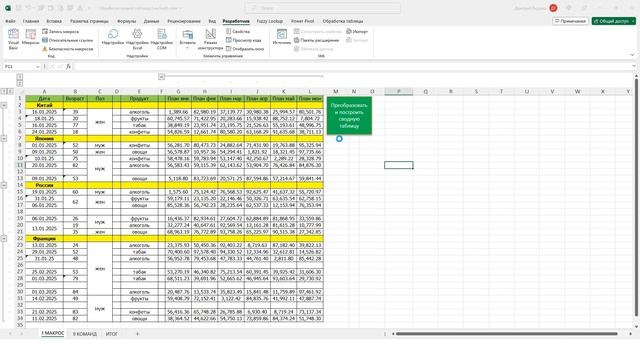Screen dimensions: 640x360
Task: Open Безопасность макросов settings
Action: [x=68, y=49]
